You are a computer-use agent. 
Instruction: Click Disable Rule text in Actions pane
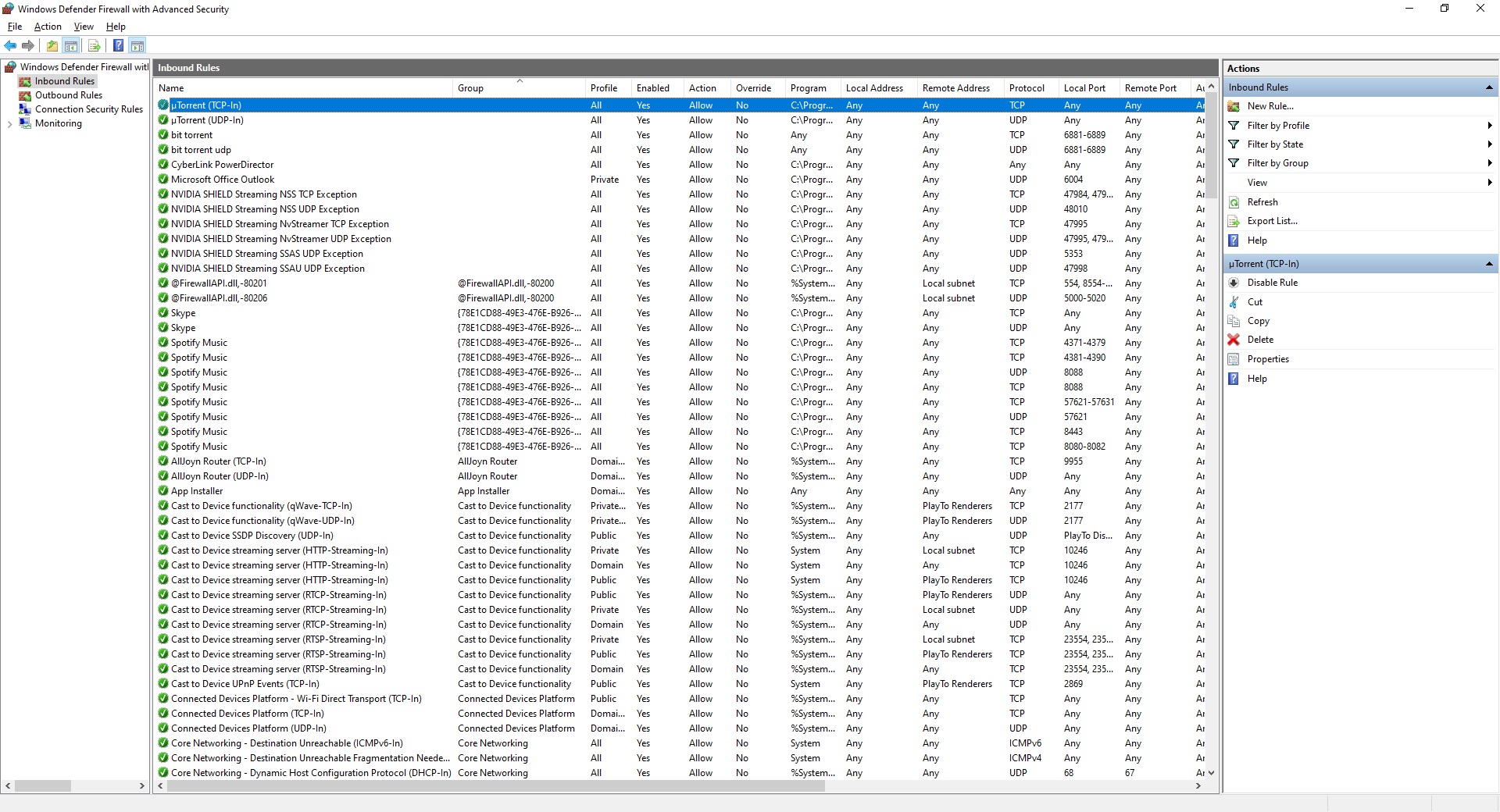1273,283
